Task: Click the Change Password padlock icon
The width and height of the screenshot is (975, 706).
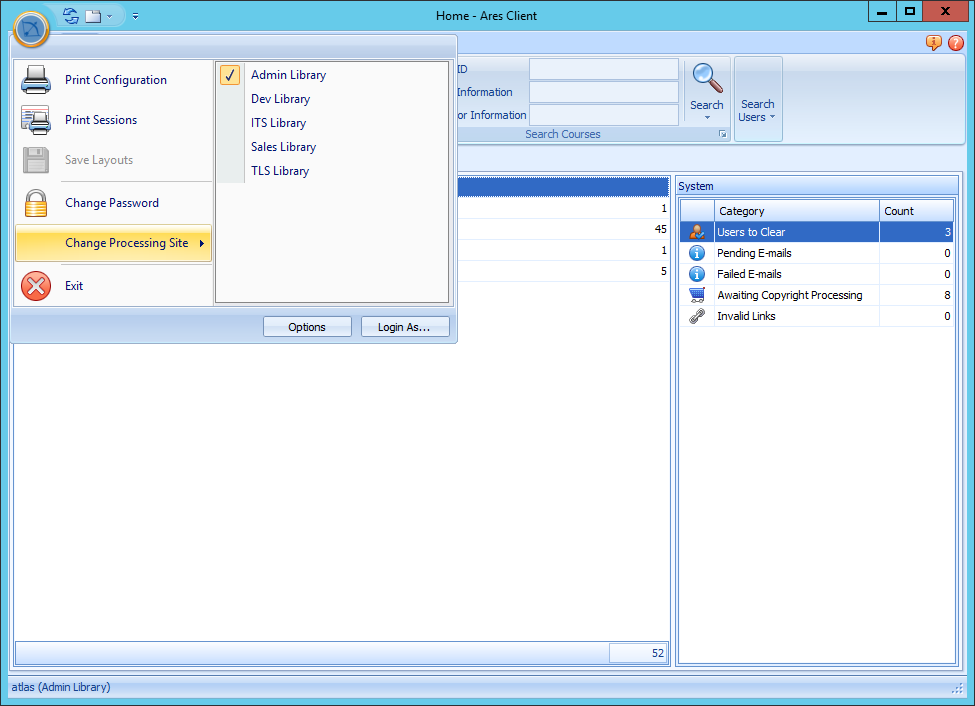Action: (x=36, y=203)
